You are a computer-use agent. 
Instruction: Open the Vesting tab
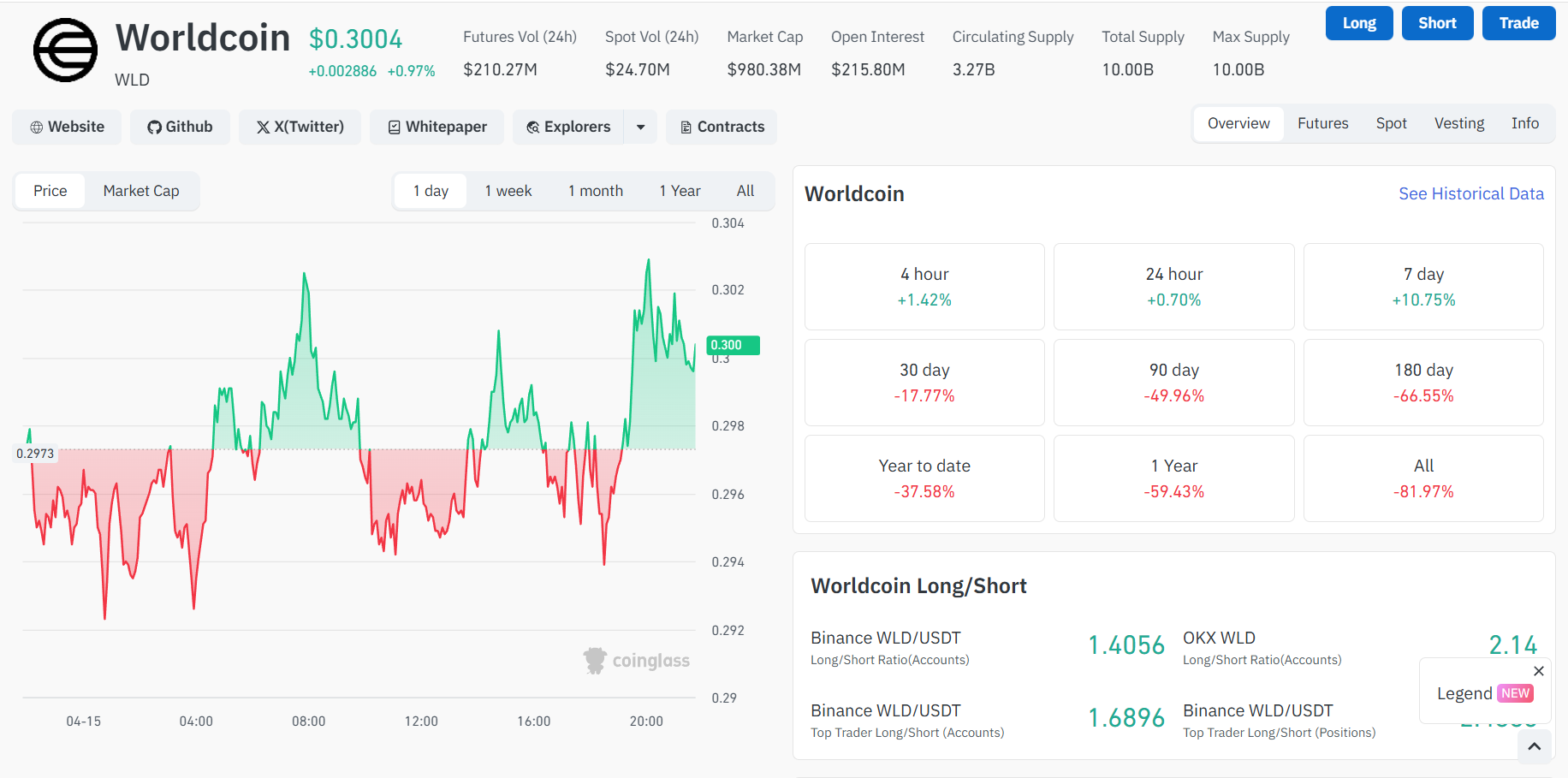click(x=1458, y=123)
